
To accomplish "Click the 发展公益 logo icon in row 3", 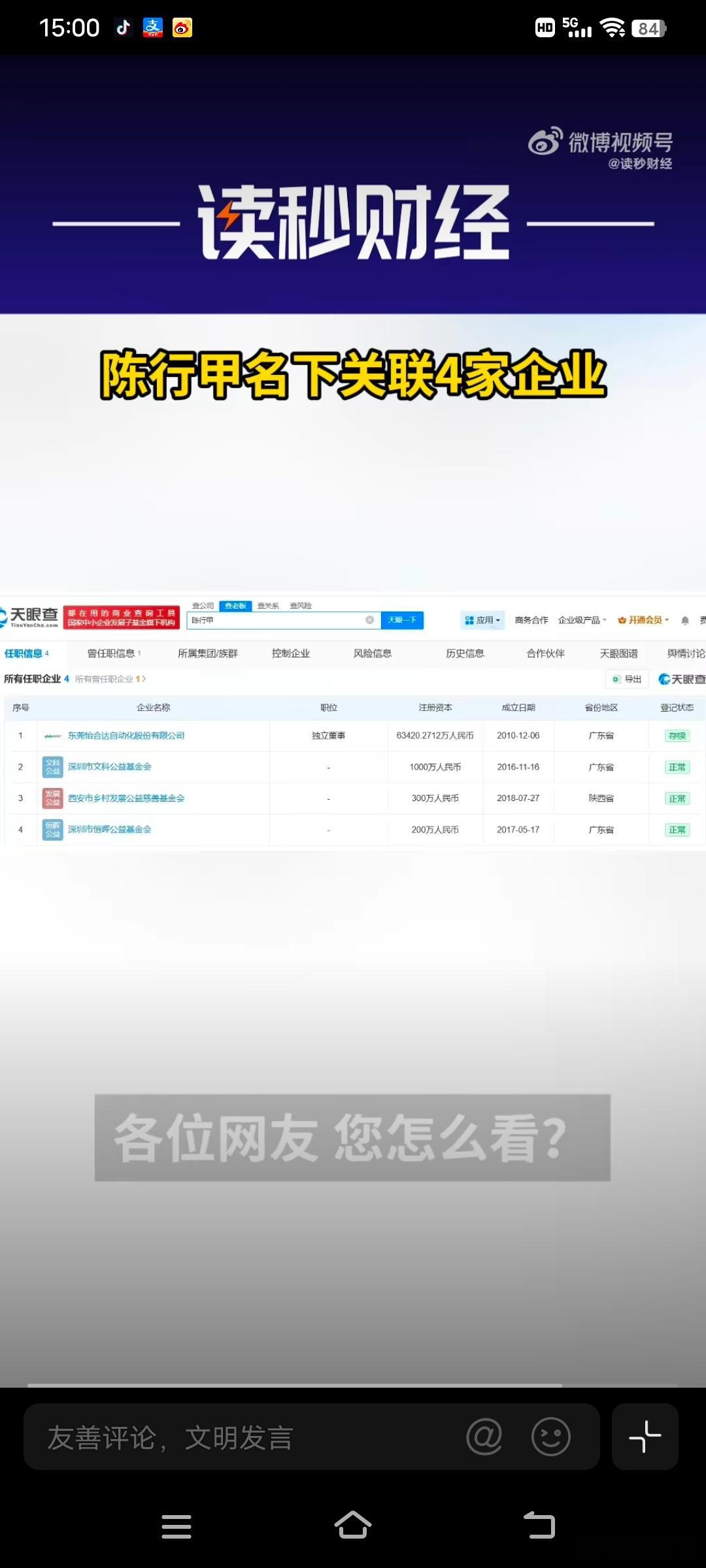I will (52, 798).
